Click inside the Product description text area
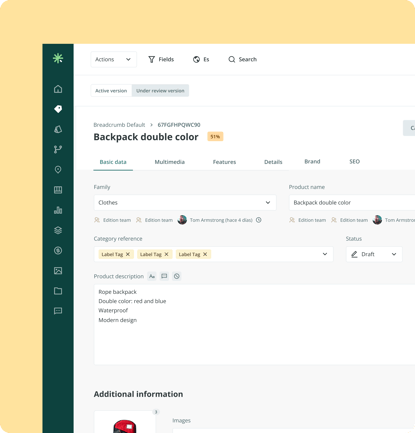The width and height of the screenshot is (415, 433). [254, 324]
